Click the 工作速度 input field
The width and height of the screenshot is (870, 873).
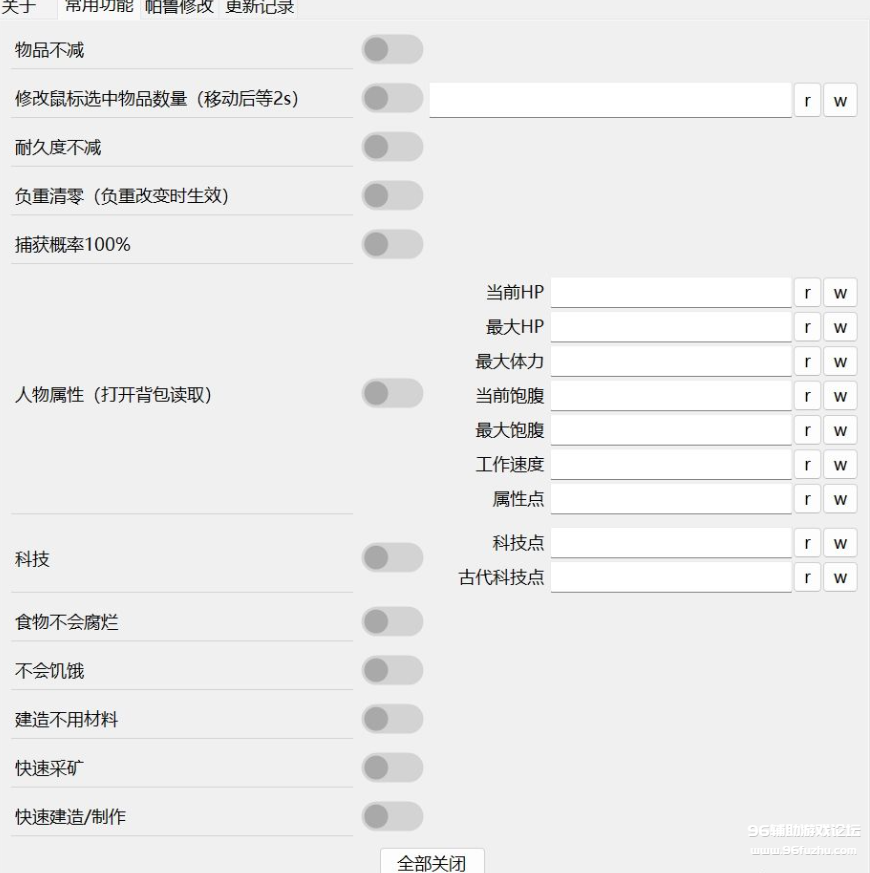tap(670, 464)
